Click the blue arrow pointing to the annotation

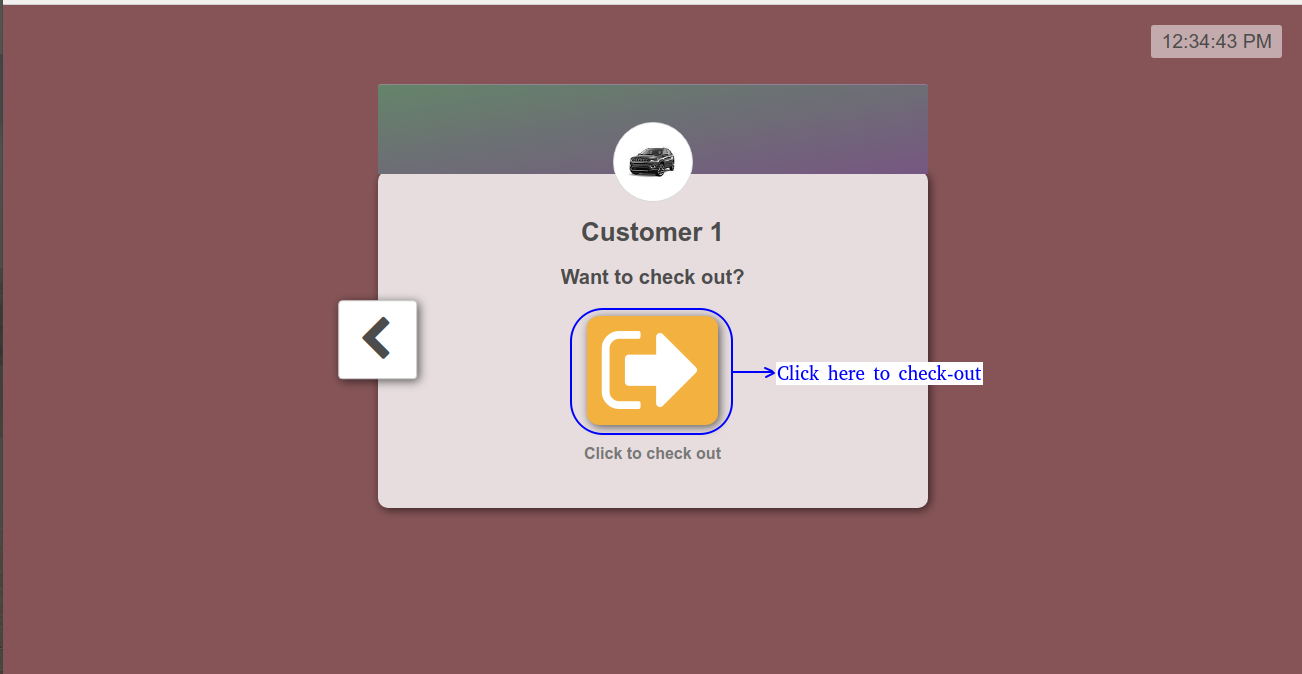[754, 372]
